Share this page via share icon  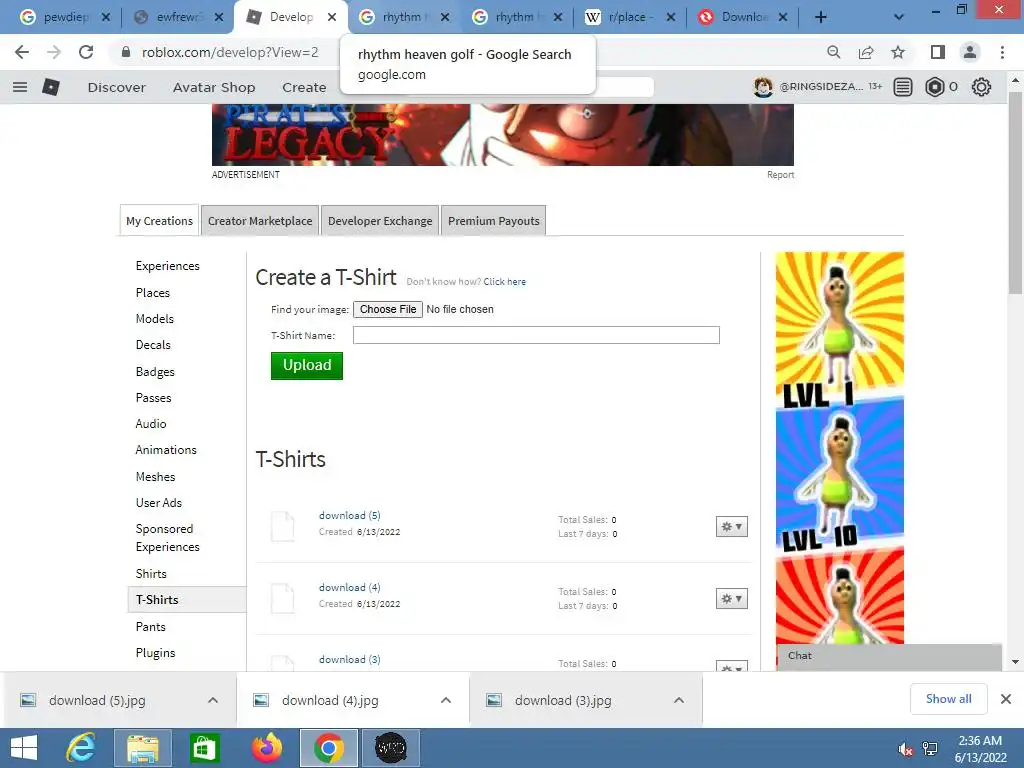pyautogui.click(x=866, y=52)
